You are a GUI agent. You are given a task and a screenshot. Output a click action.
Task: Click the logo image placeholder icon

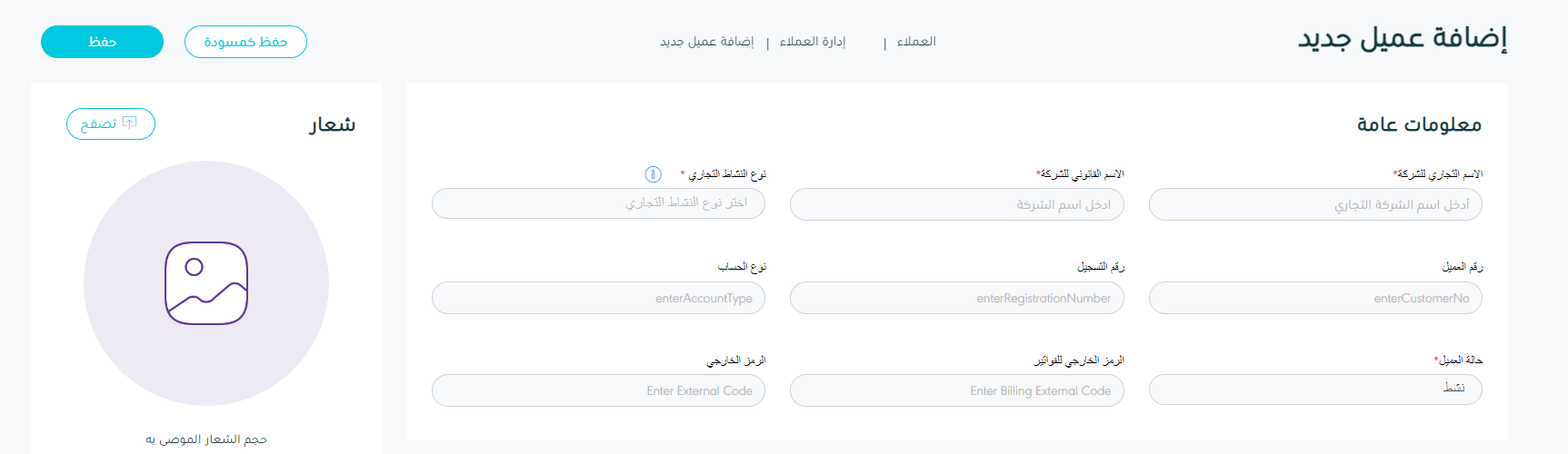pyautogui.click(x=206, y=283)
